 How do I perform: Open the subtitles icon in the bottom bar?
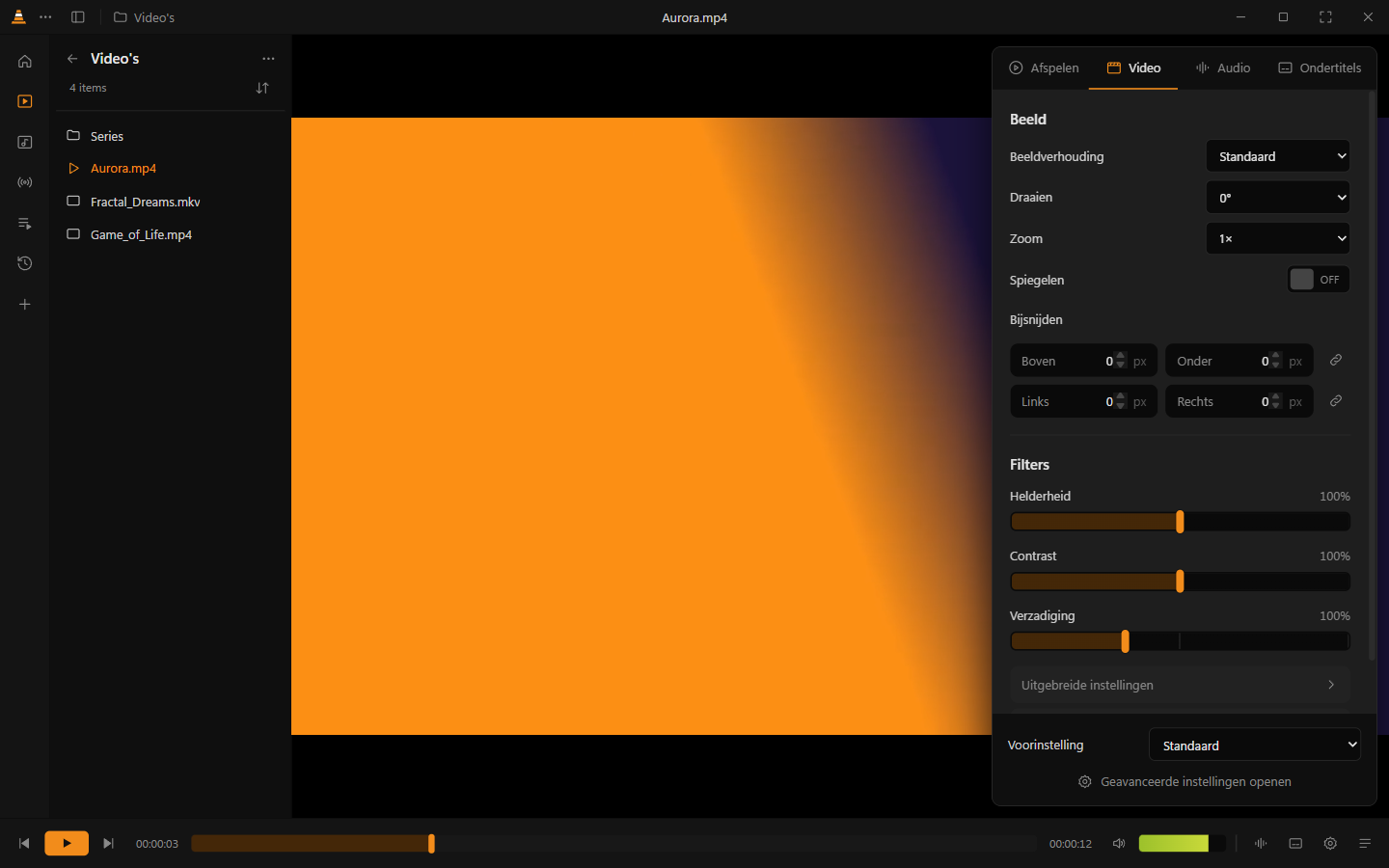[x=1295, y=843]
